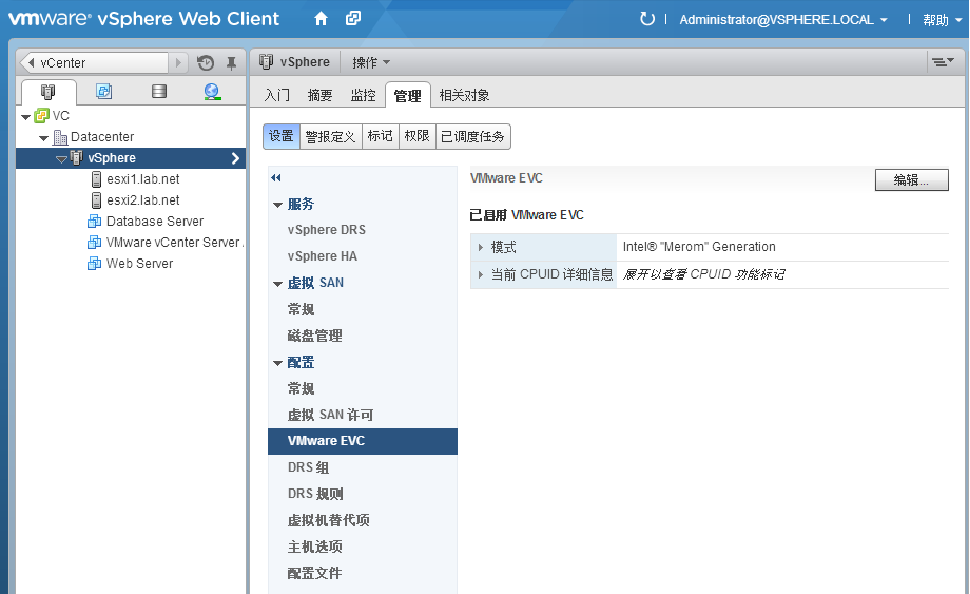The height and width of the screenshot is (594, 970).
Task: Switch to the 监控 tab
Action: click(363, 95)
